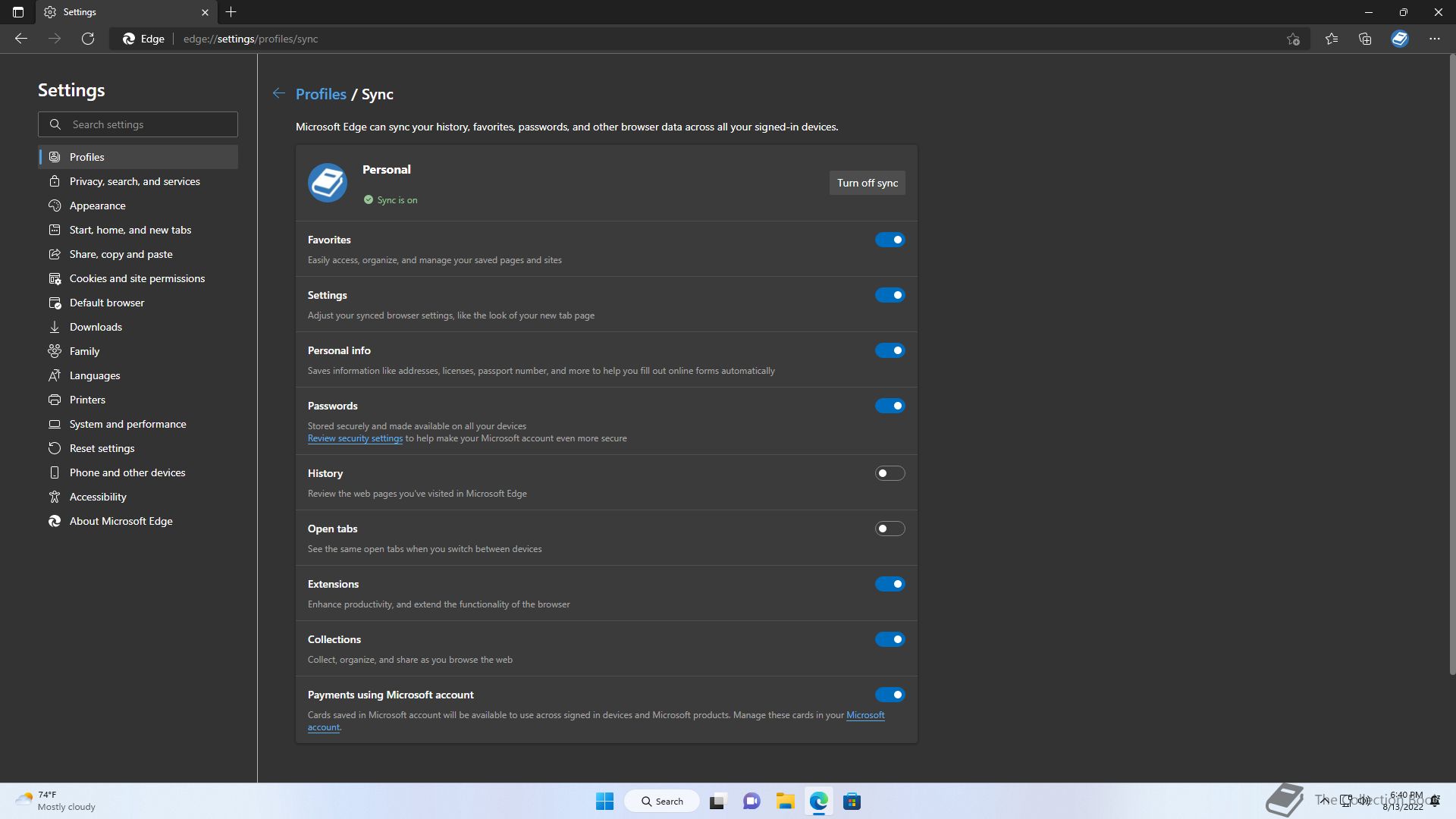Click the add-to-favorites star icon

1293,39
